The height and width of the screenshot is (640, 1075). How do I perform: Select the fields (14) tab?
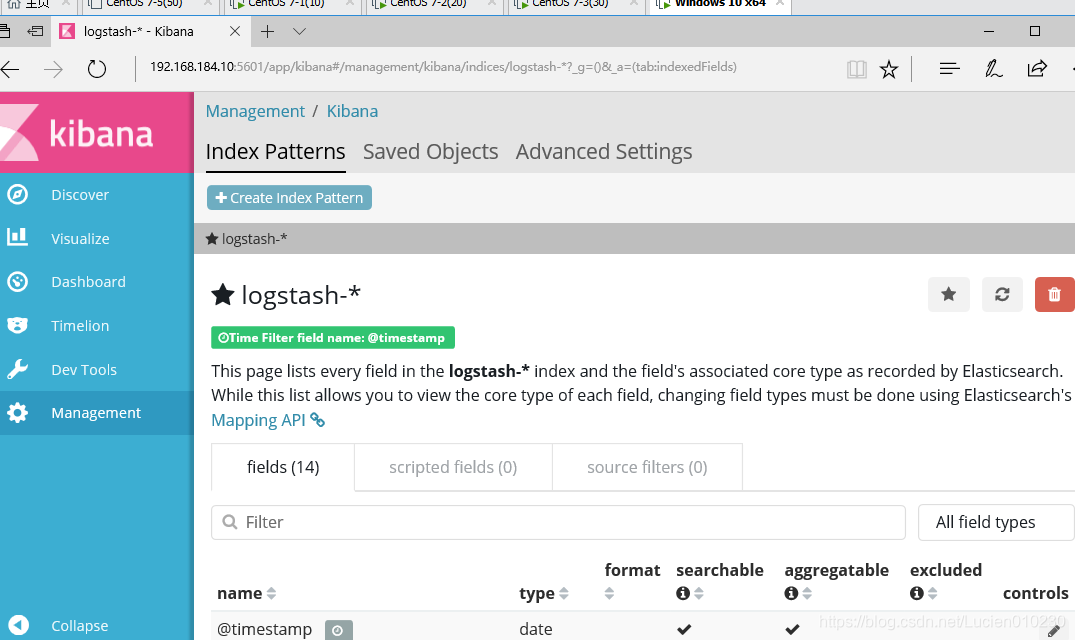click(283, 467)
